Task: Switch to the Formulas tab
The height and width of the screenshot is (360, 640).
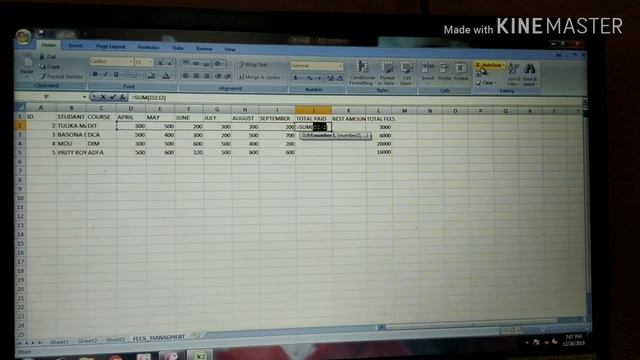Action: pos(148,47)
